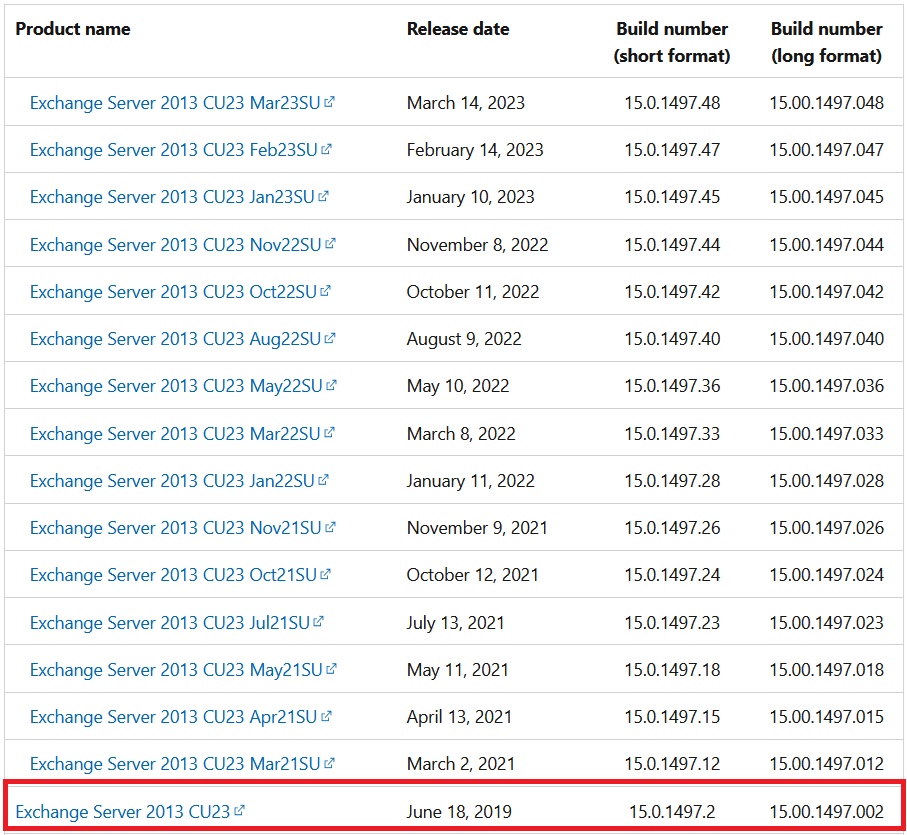Select the May 10, 2022 release date

[458, 386]
